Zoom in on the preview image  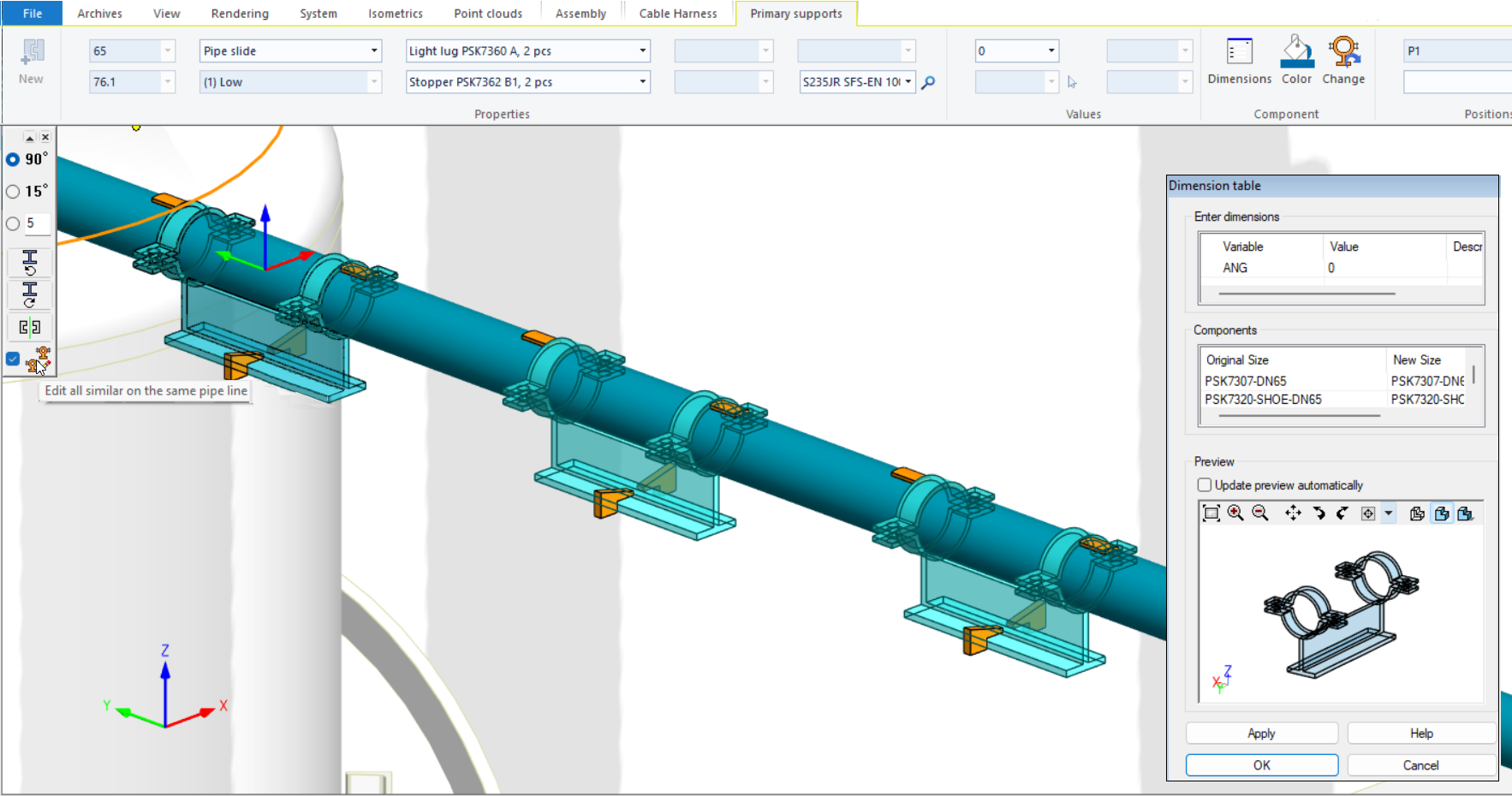(1235, 513)
